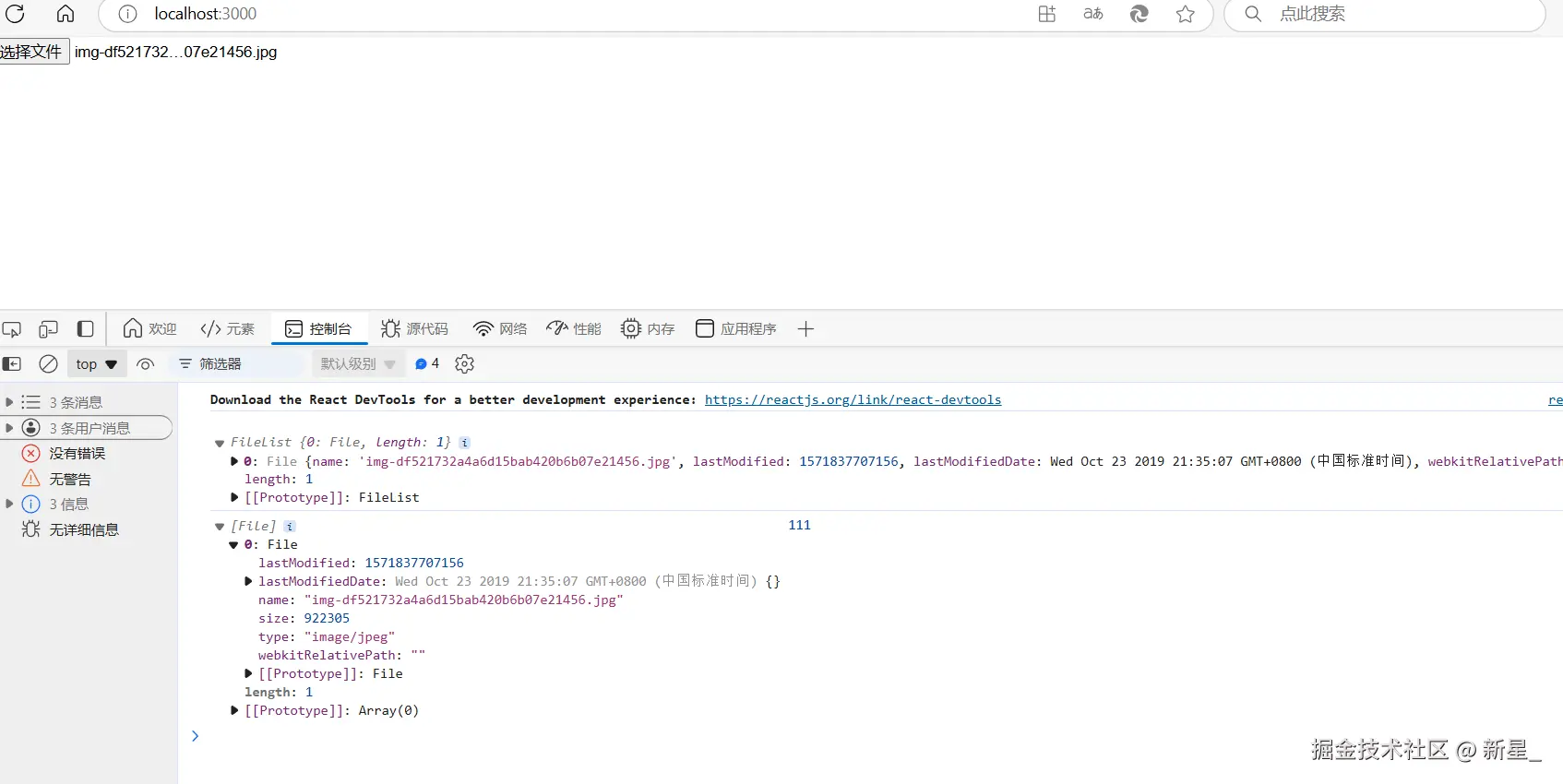
Task: Create a live expression with eye icon
Action: 145,364
